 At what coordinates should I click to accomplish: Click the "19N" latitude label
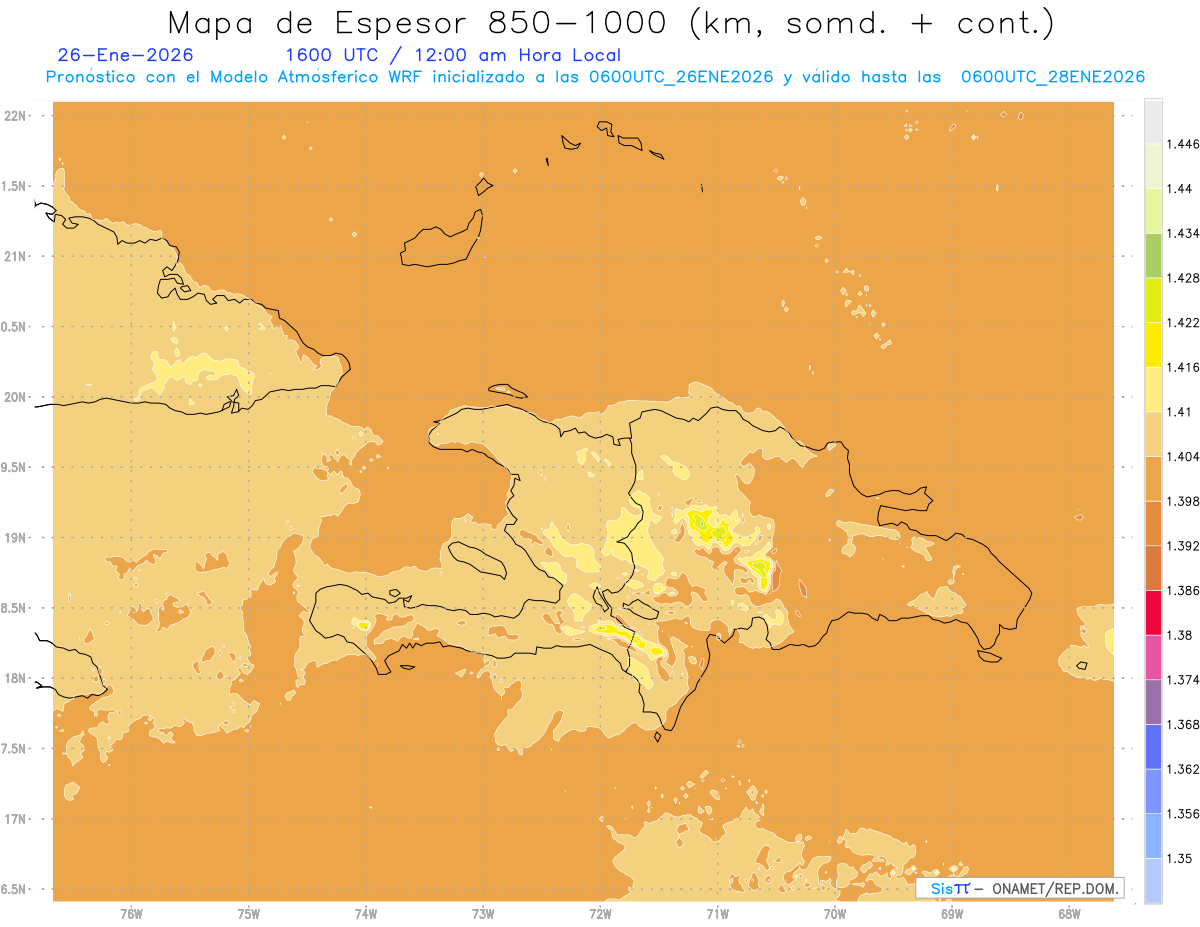(x=17, y=538)
